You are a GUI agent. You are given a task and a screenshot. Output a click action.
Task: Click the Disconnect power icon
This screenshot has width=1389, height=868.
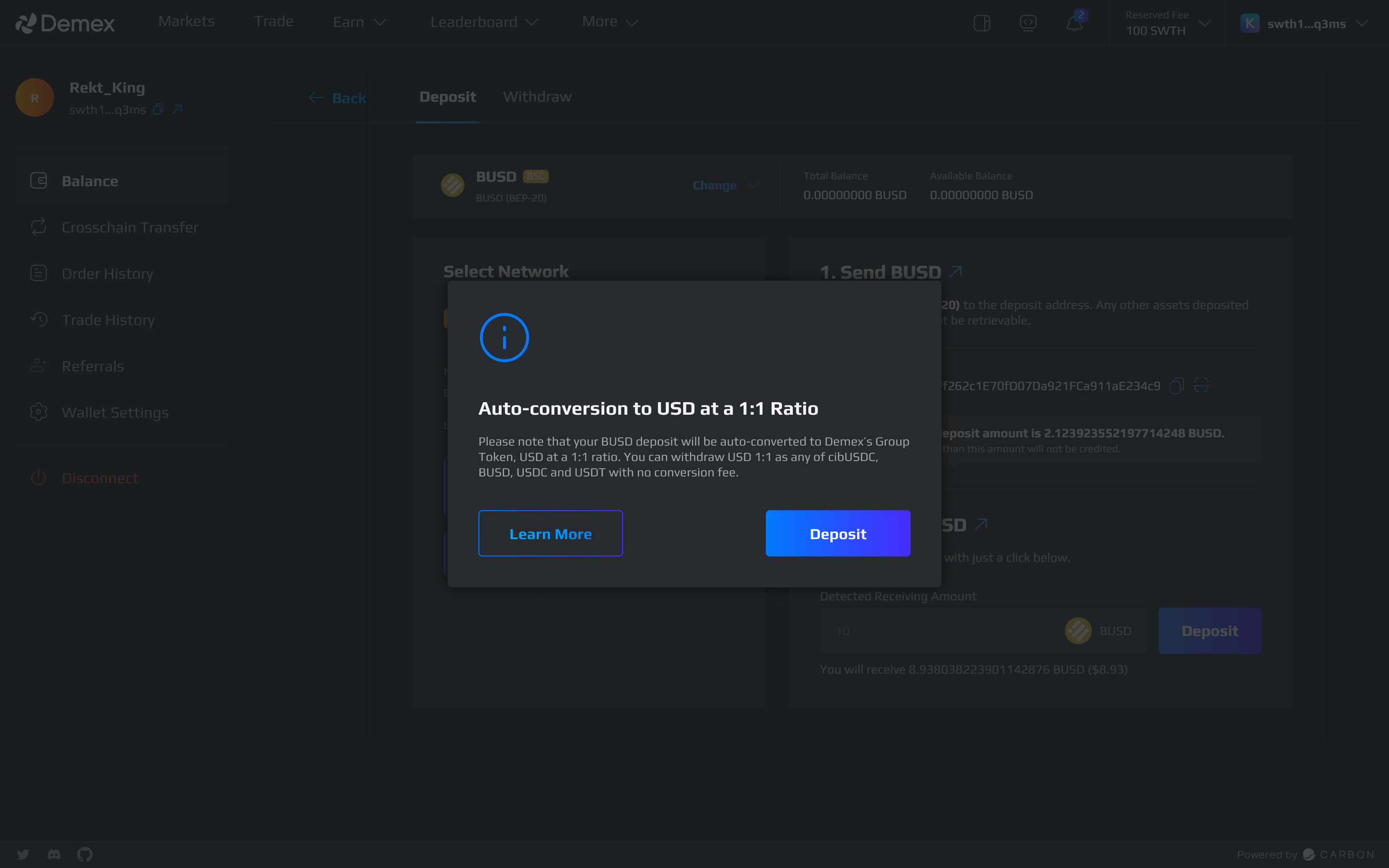tap(39, 477)
